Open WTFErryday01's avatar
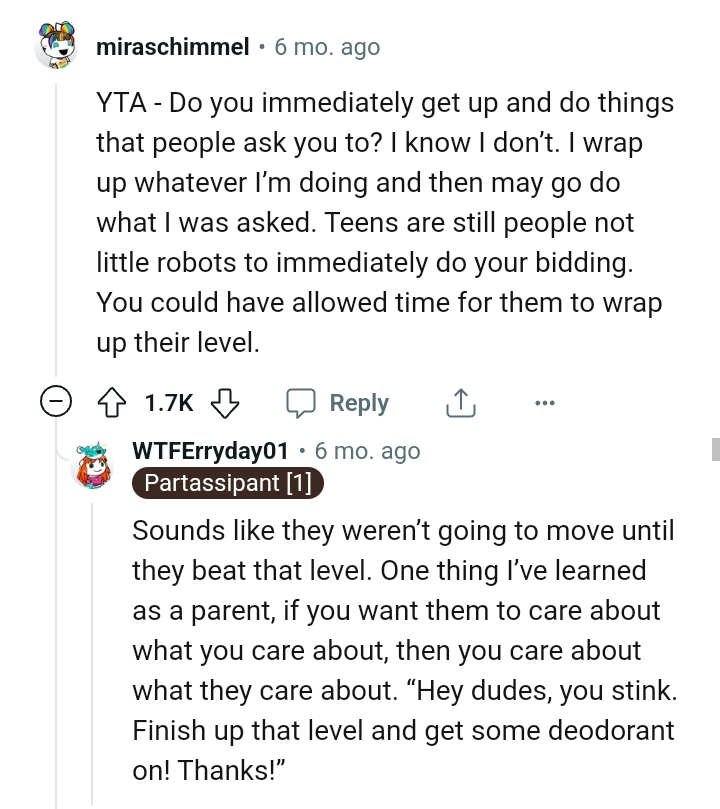The image size is (720, 809). click(97, 466)
